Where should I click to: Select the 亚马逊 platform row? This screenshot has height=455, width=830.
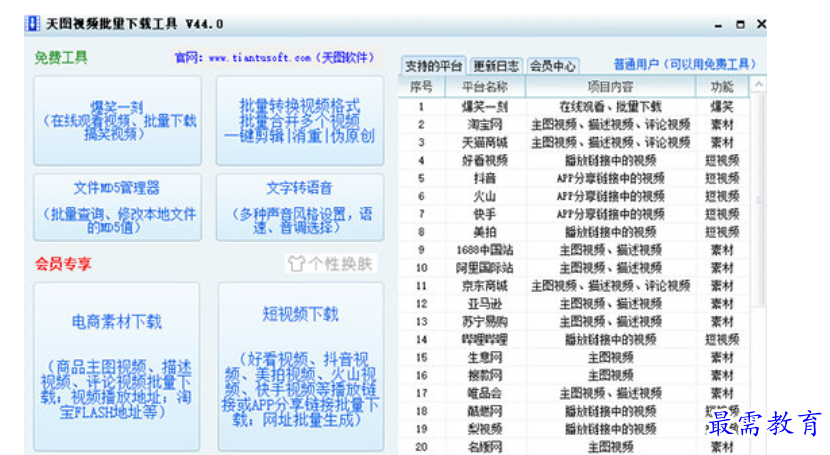[574, 304]
